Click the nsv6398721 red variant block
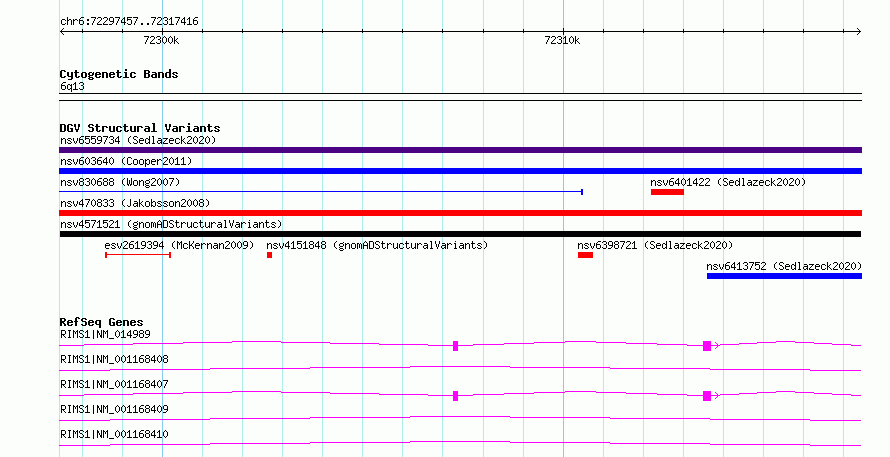 click(585, 255)
